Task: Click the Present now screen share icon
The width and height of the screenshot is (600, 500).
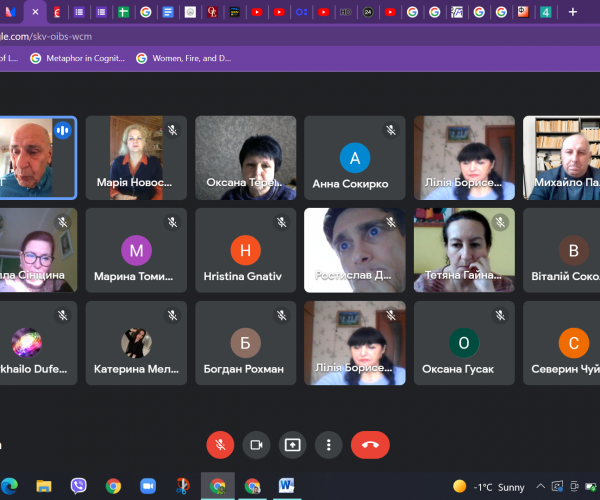Action: tap(292, 445)
